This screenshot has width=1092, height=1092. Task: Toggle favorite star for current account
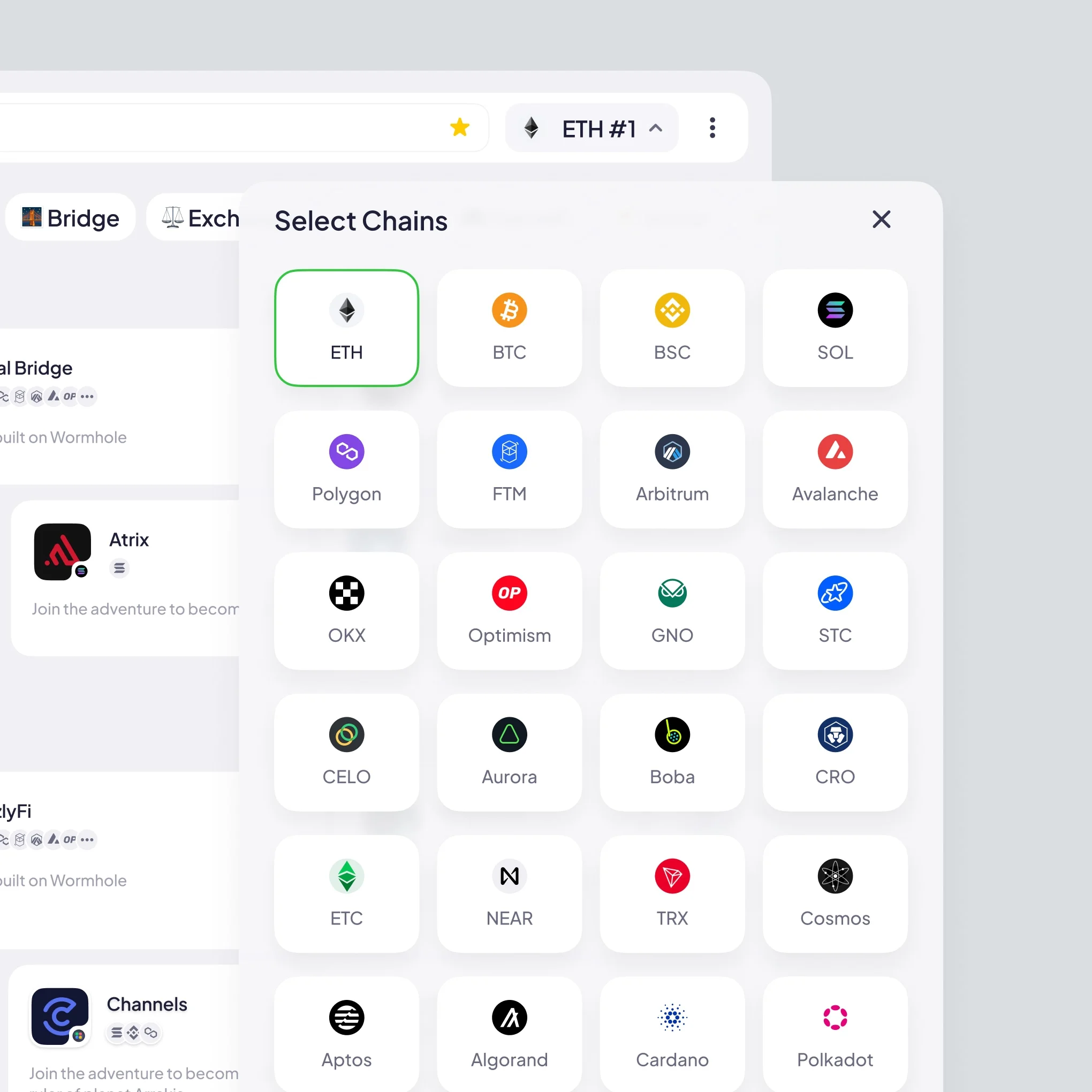461,127
